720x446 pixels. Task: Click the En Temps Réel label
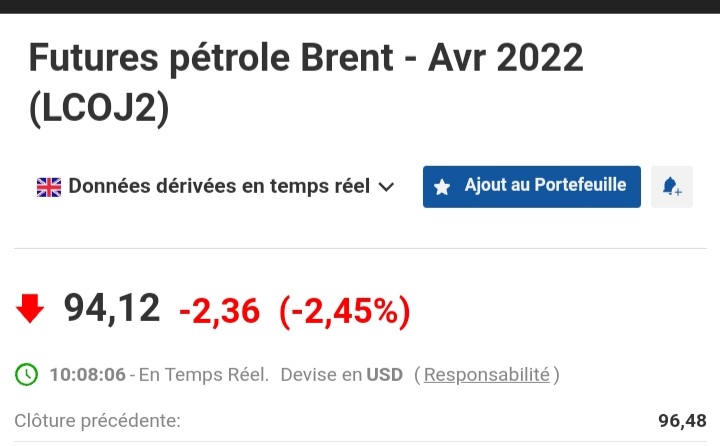point(203,375)
